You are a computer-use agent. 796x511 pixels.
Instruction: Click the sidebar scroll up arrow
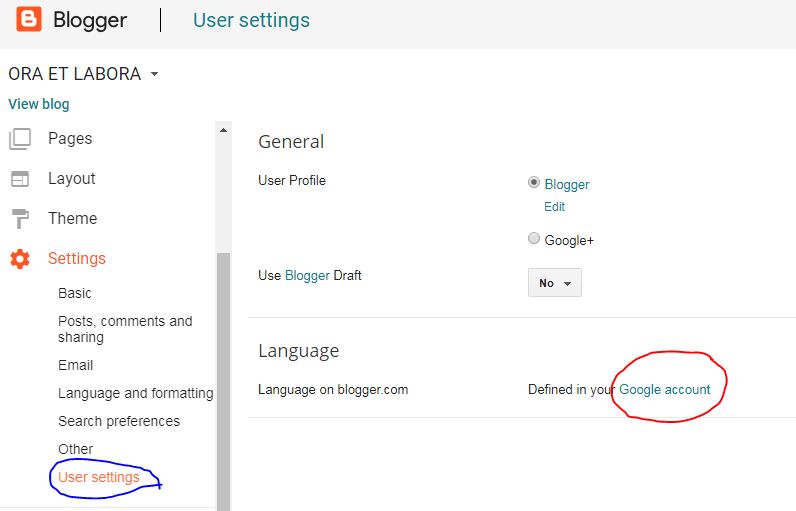click(224, 130)
